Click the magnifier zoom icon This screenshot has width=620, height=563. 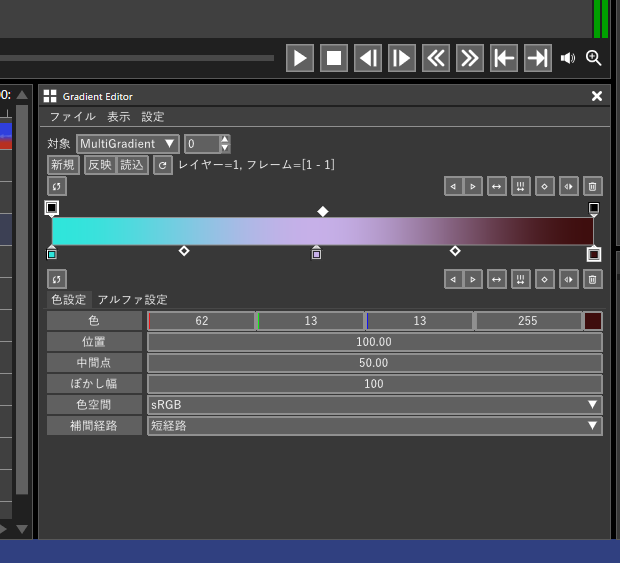594,58
